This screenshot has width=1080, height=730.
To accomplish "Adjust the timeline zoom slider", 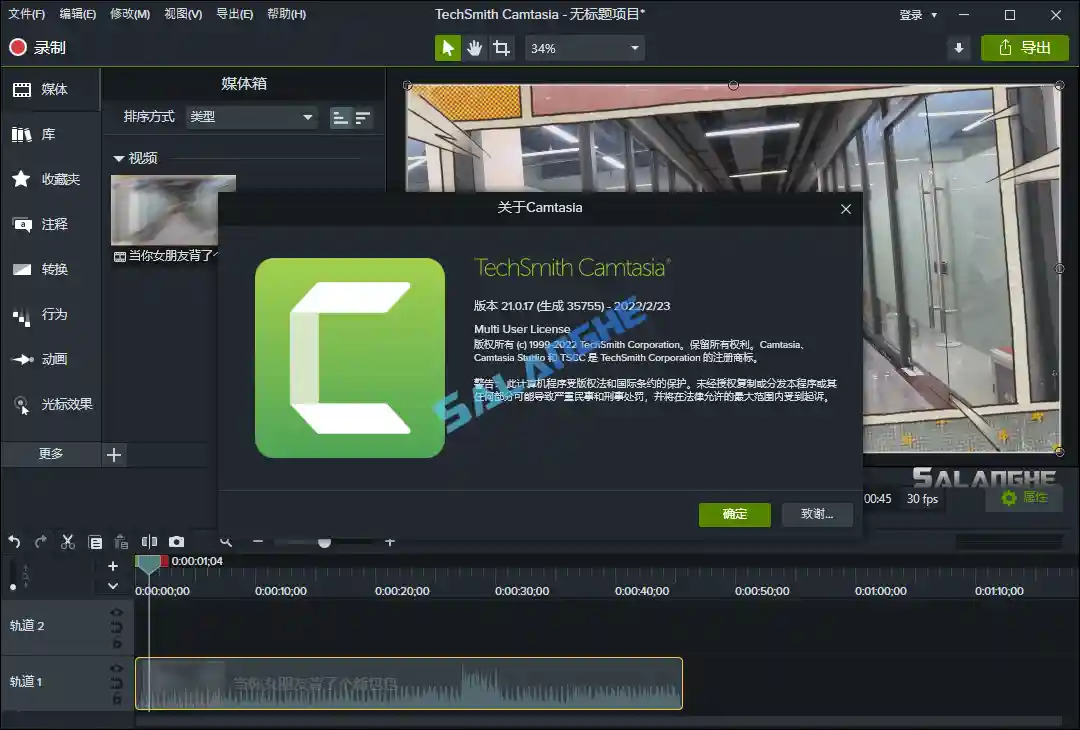I will 323,542.
